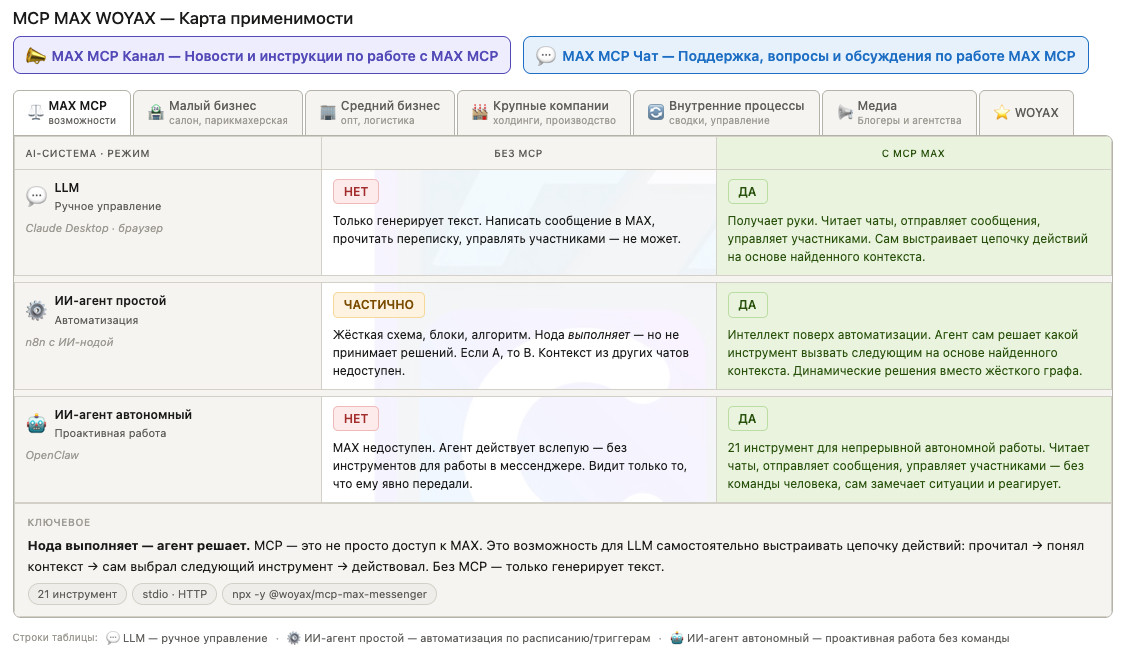Click the star icon on WOYAX tab
1130x663 pixels.
click(1002, 112)
